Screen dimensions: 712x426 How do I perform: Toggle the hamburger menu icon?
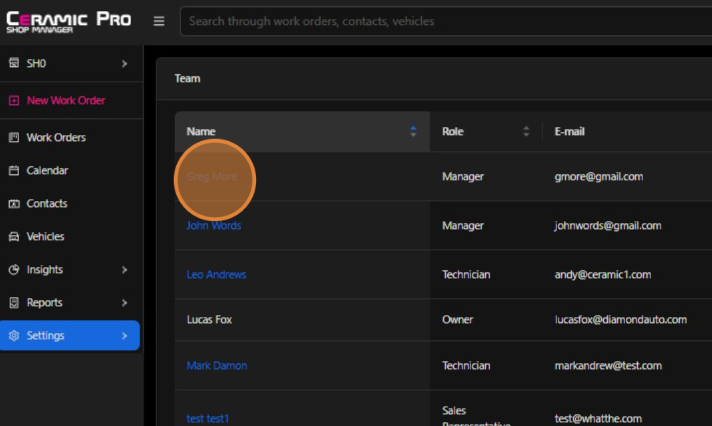click(x=159, y=21)
